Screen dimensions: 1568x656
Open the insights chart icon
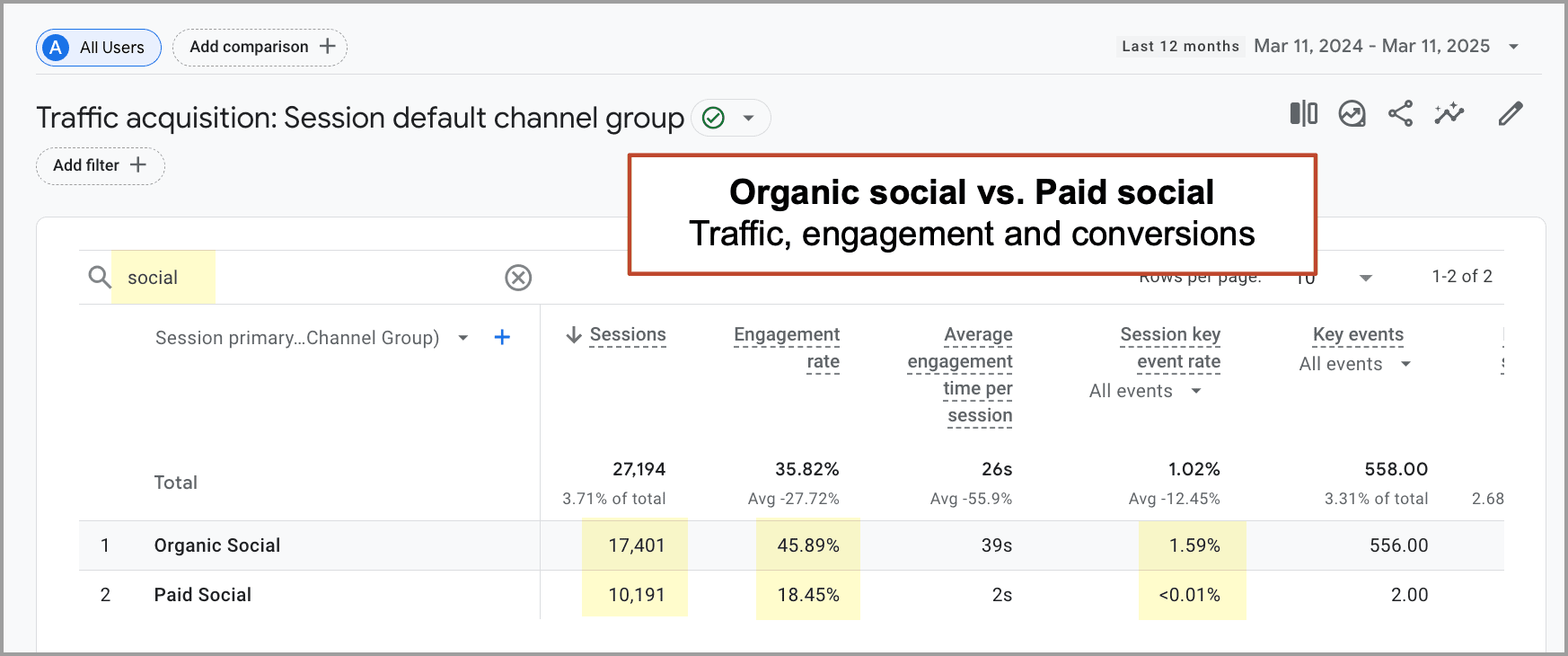pyautogui.click(x=1352, y=113)
